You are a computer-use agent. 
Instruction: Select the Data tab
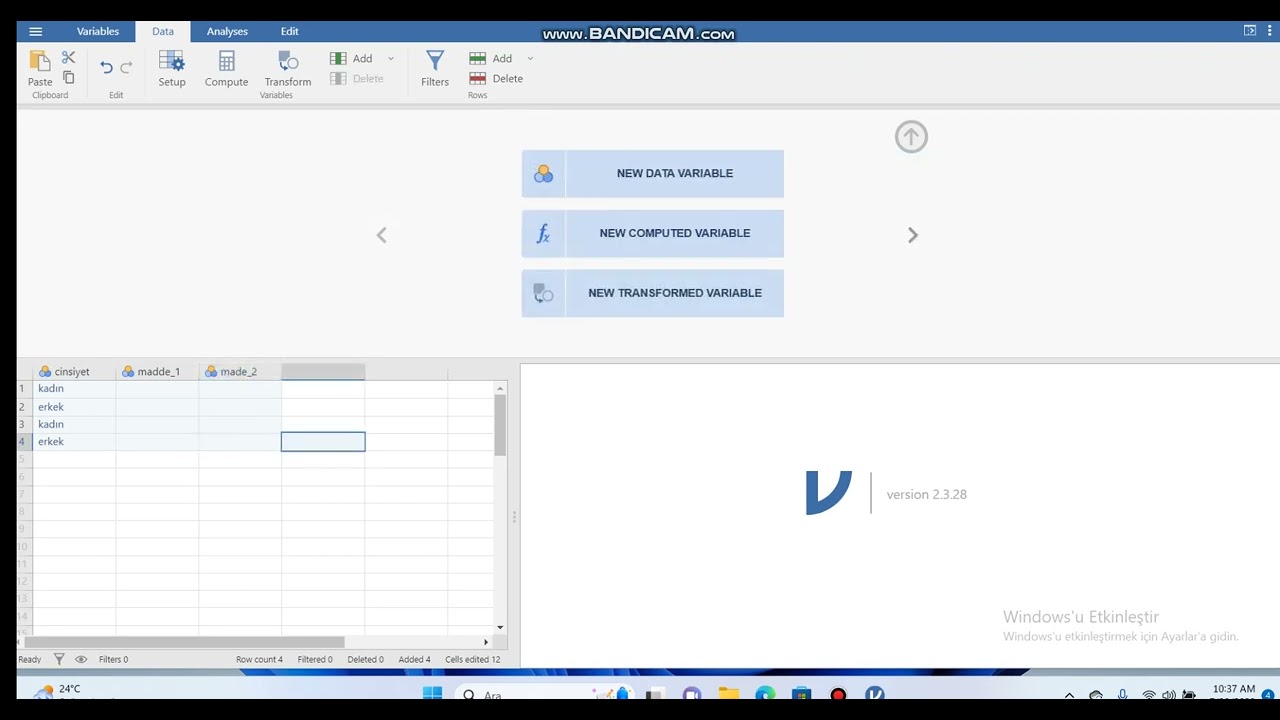point(163,31)
